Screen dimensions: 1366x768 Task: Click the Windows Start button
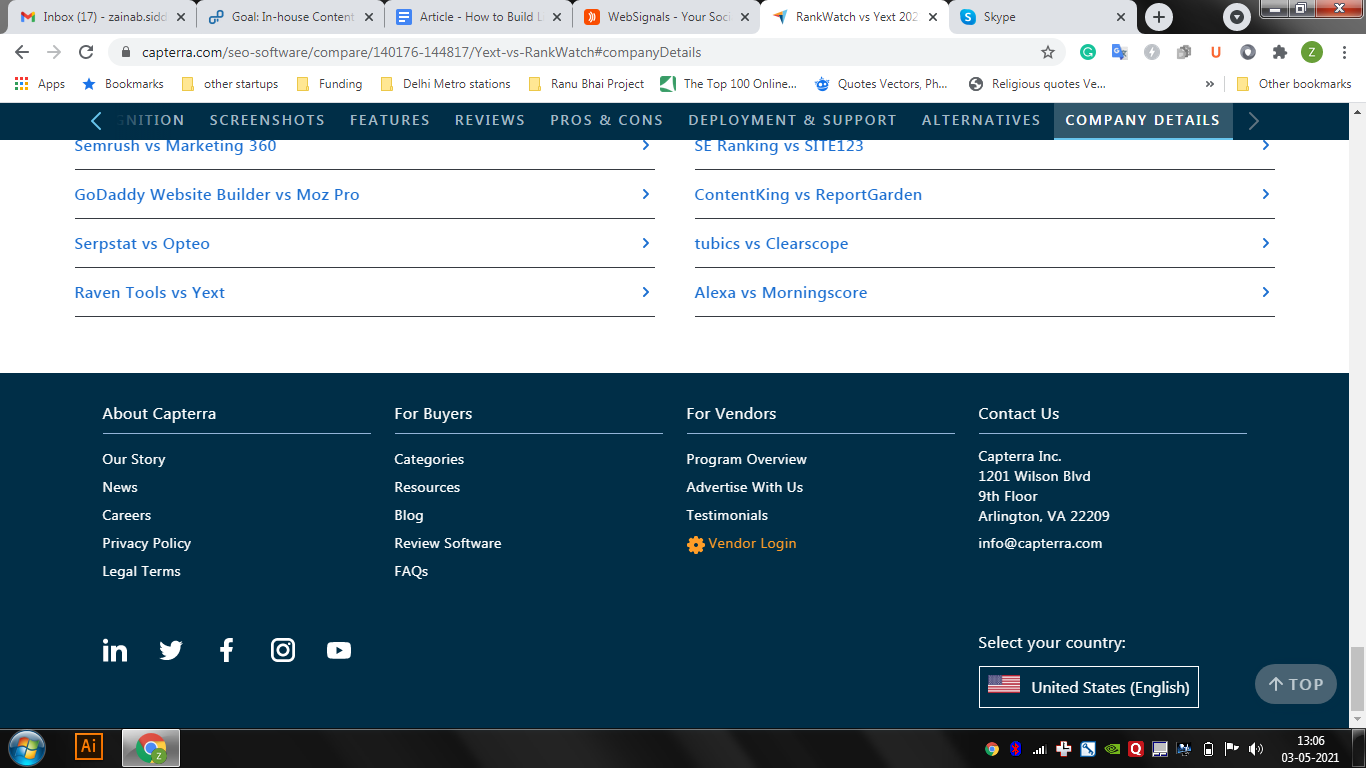point(26,747)
